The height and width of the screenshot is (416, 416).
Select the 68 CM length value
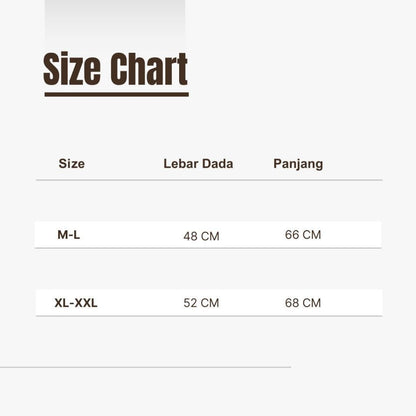pos(303,303)
